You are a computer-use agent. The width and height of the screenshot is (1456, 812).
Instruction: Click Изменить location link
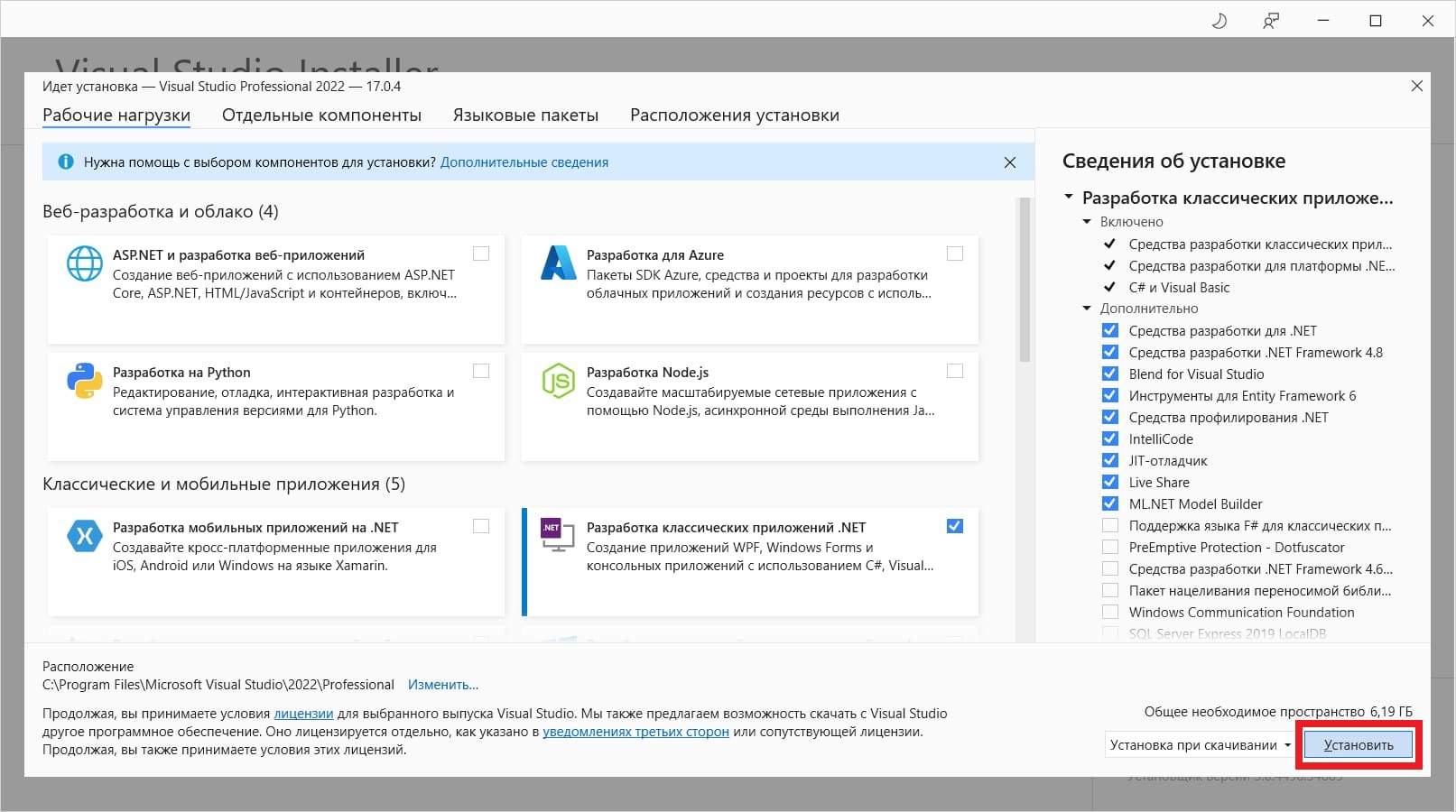coord(443,685)
